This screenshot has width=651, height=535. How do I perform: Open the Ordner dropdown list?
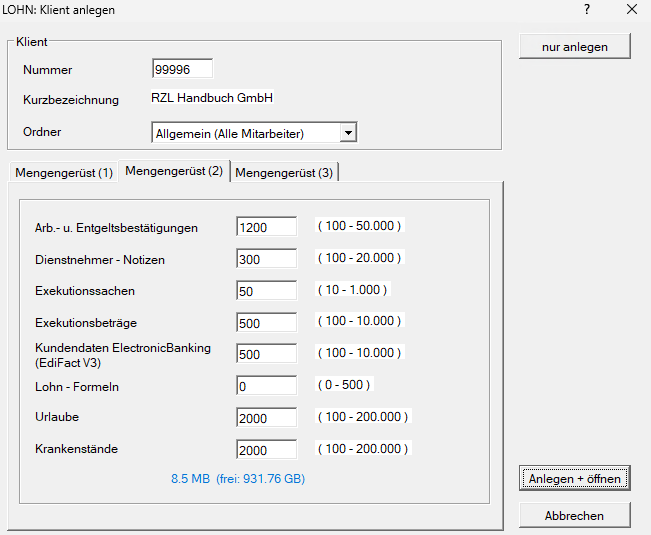click(347, 133)
